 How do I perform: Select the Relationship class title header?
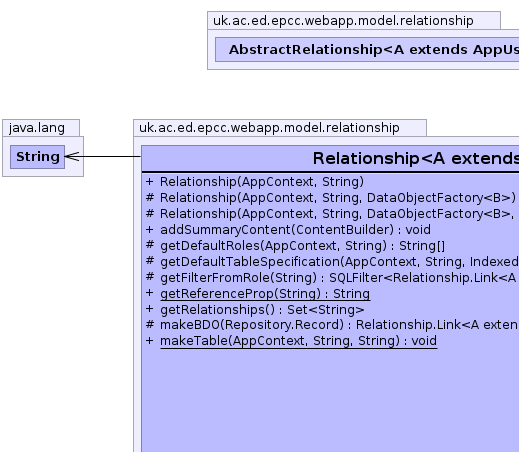[x=330, y=158]
